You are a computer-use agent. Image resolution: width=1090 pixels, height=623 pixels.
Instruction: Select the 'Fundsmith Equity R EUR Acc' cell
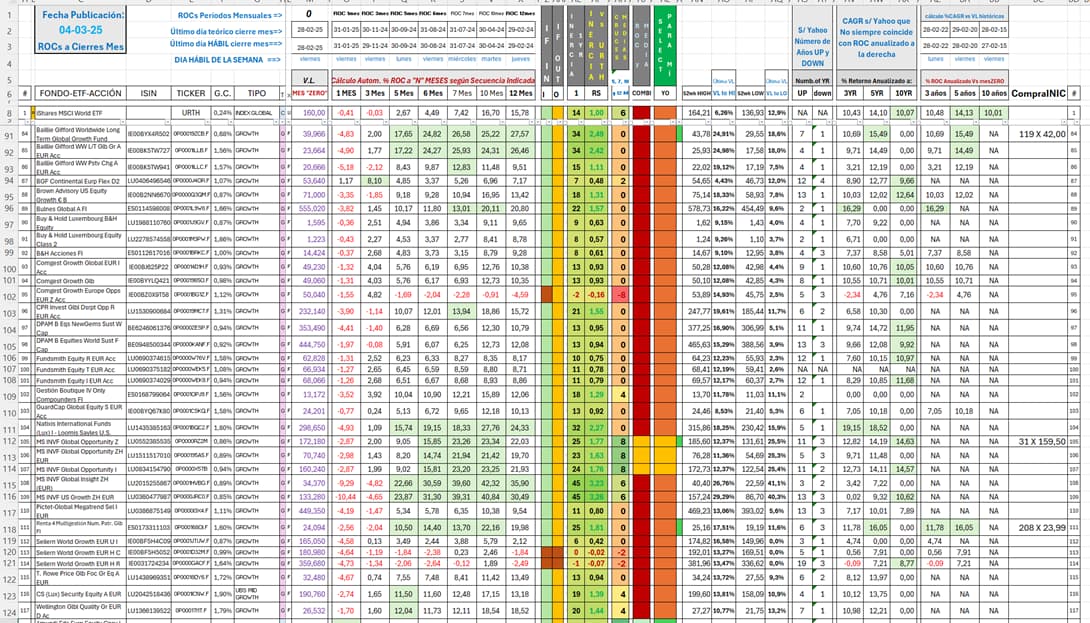click(81, 359)
